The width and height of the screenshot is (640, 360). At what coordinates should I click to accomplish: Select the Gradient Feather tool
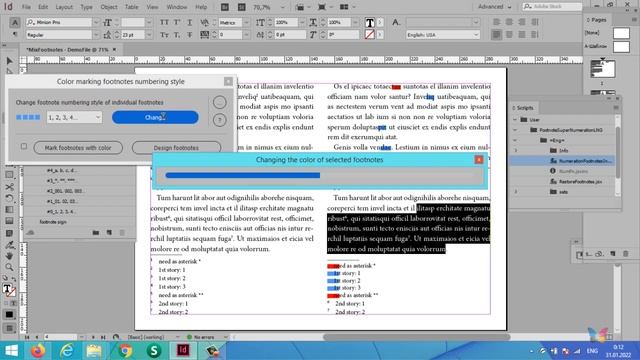pos(9,221)
